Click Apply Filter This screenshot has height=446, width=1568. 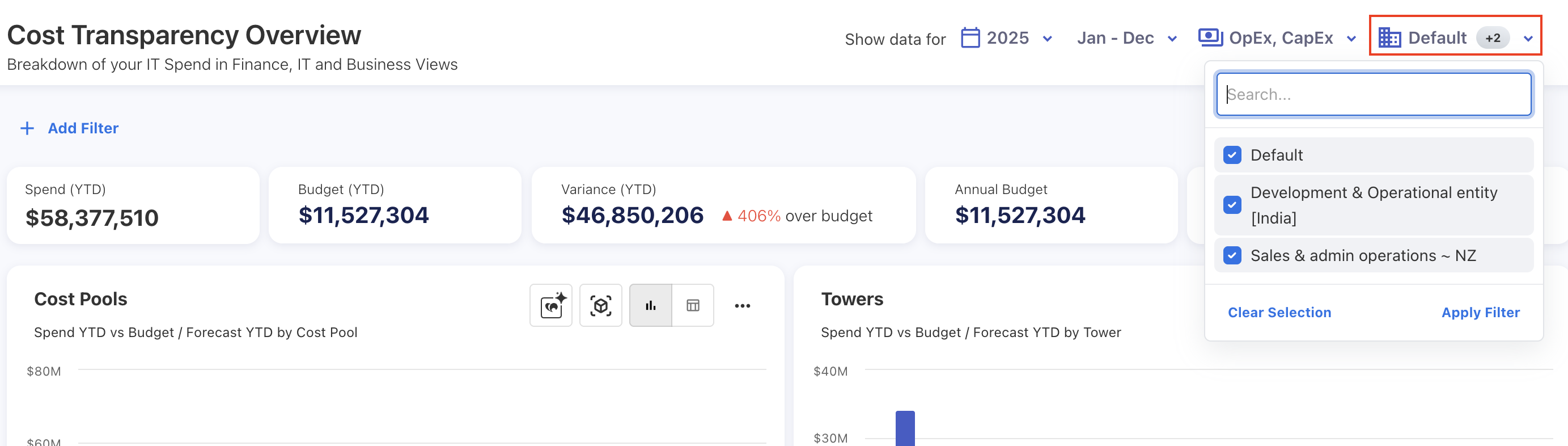(x=1480, y=313)
